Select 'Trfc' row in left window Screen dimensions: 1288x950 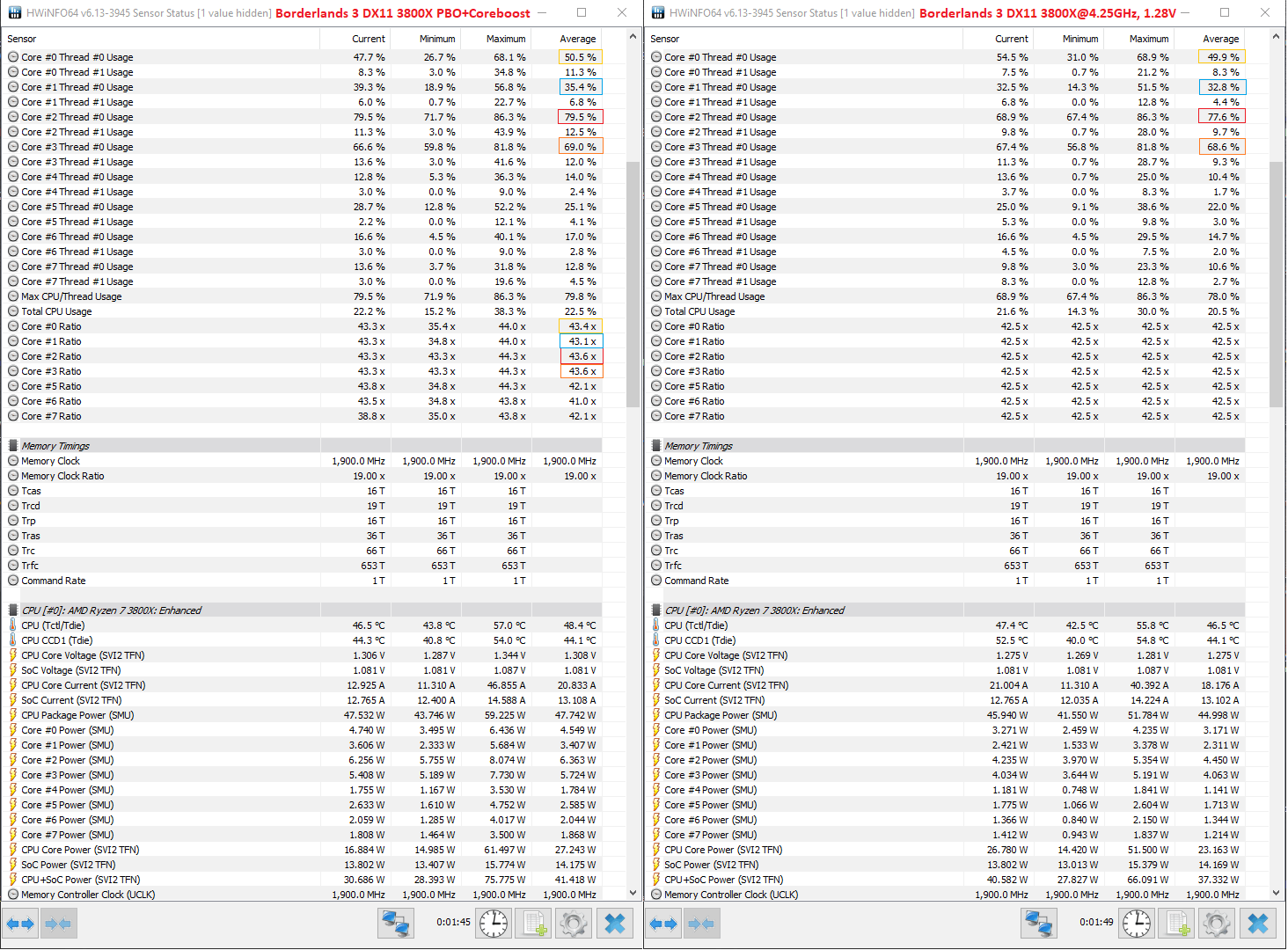303,566
